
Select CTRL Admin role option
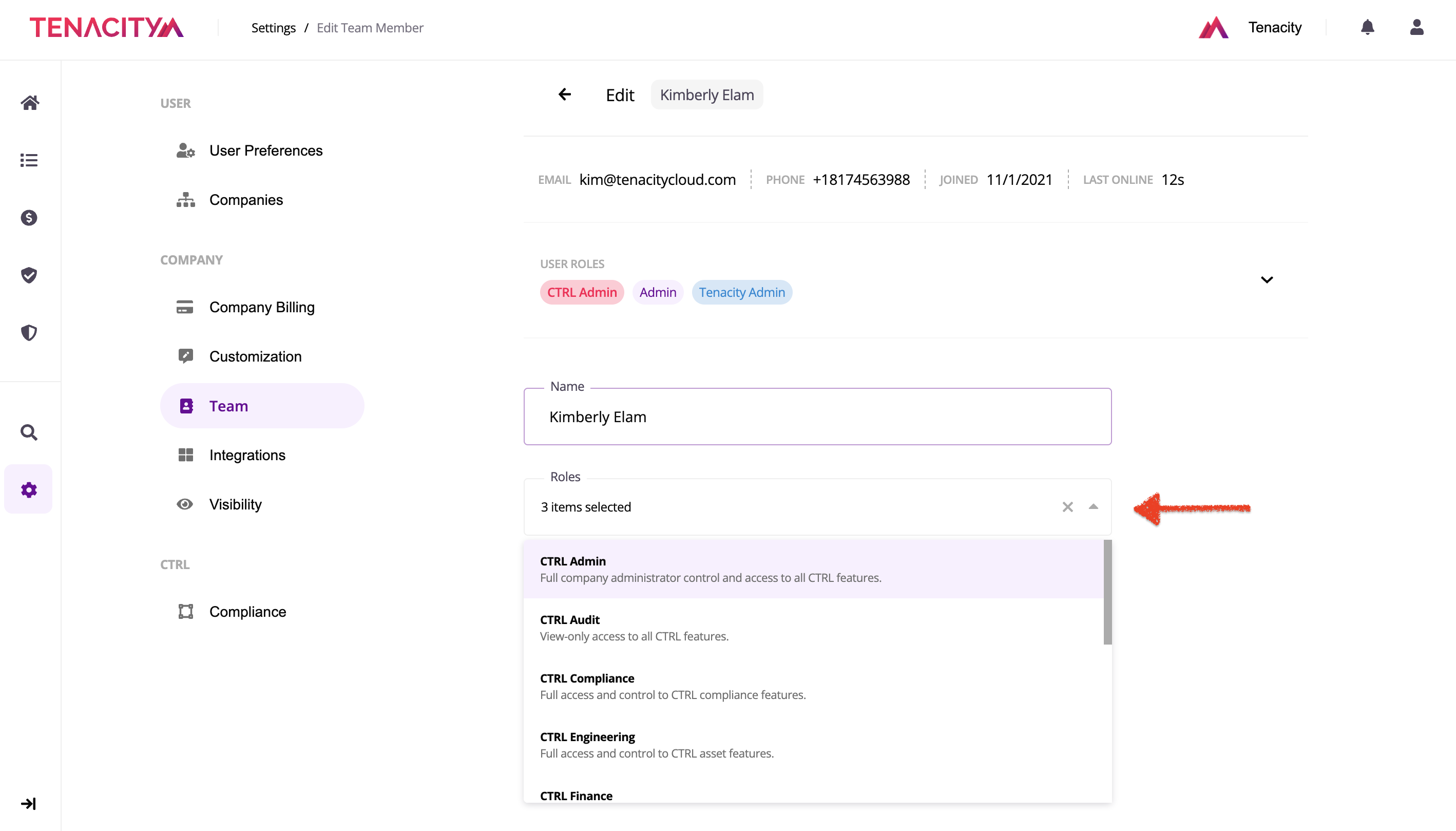(x=814, y=569)
